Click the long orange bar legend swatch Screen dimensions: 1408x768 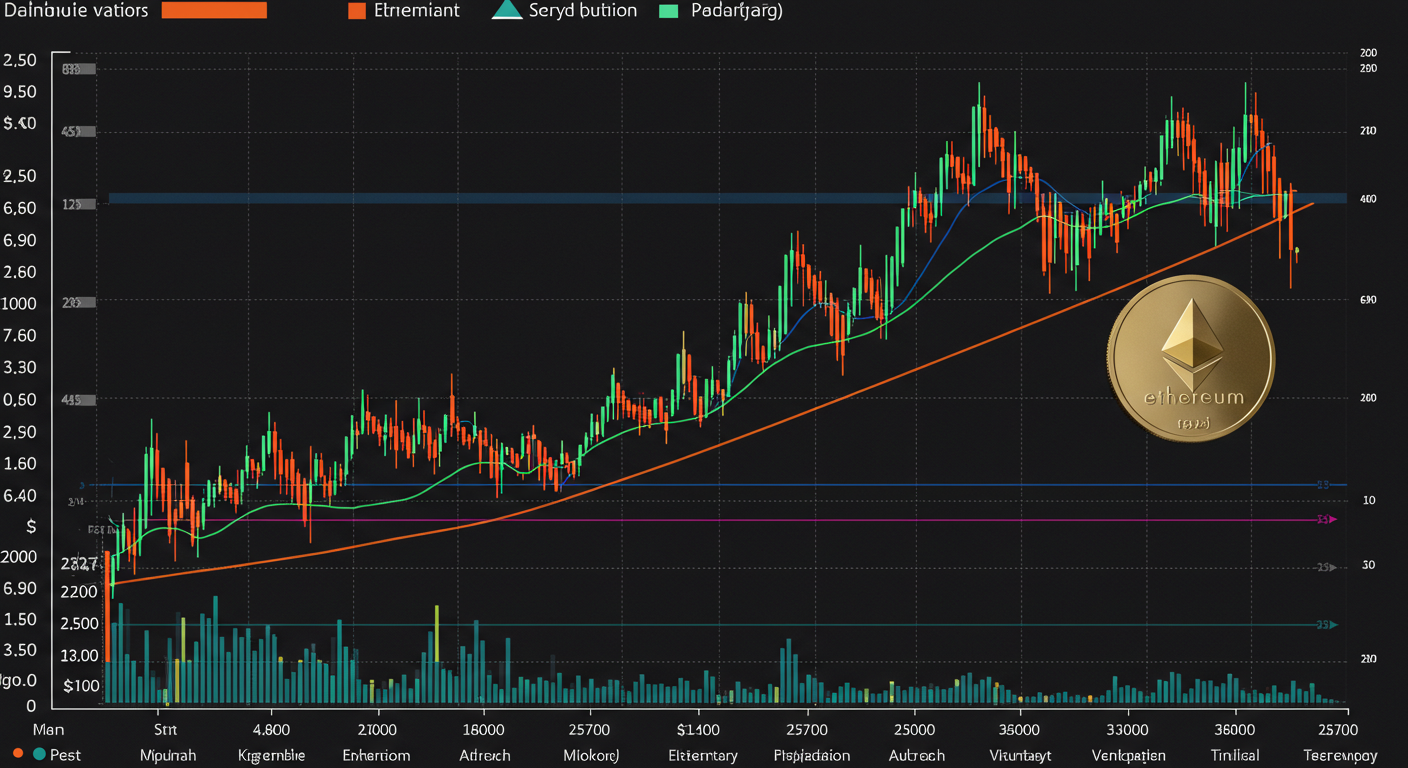click(214, 11)
